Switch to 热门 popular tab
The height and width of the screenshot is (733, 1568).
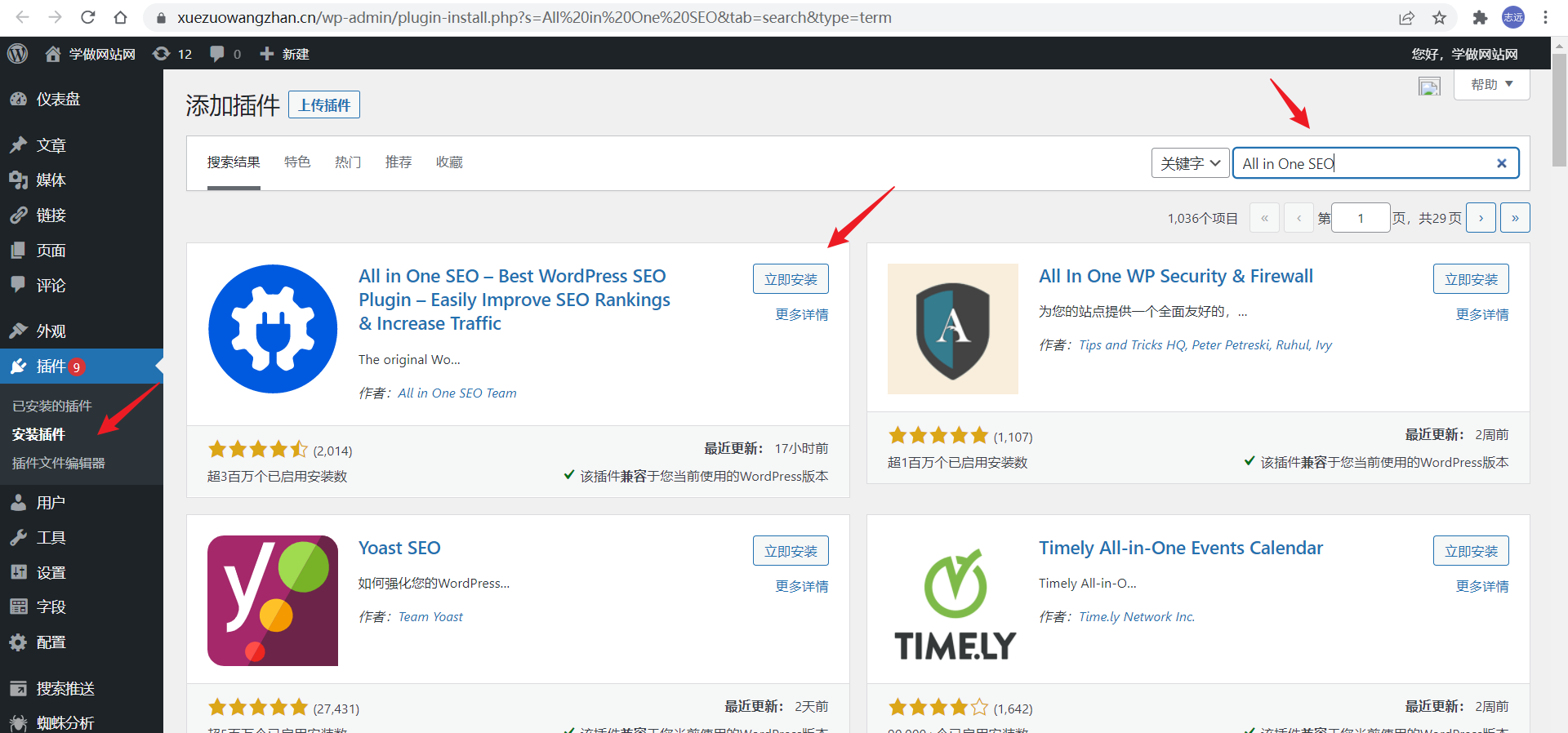348,162
